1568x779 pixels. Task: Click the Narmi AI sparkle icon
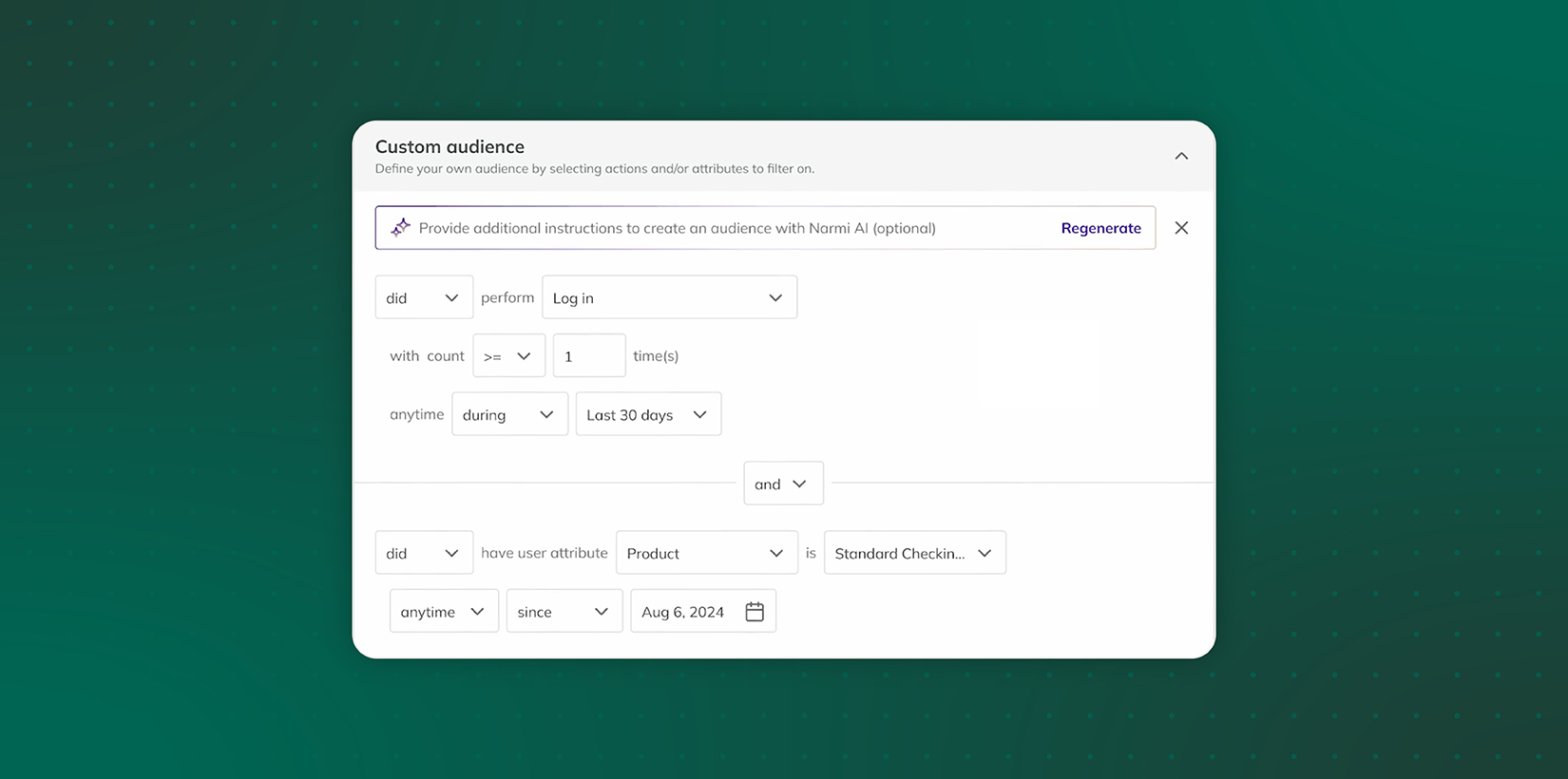click(x=401, y=228)
